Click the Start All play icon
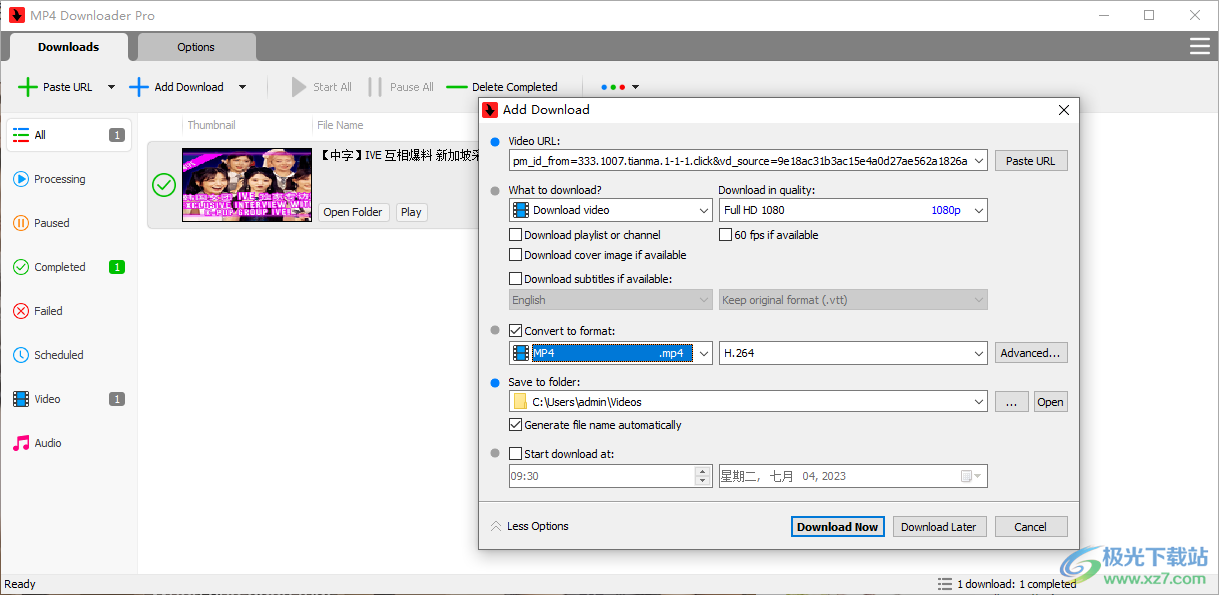 tap(298, 87)
